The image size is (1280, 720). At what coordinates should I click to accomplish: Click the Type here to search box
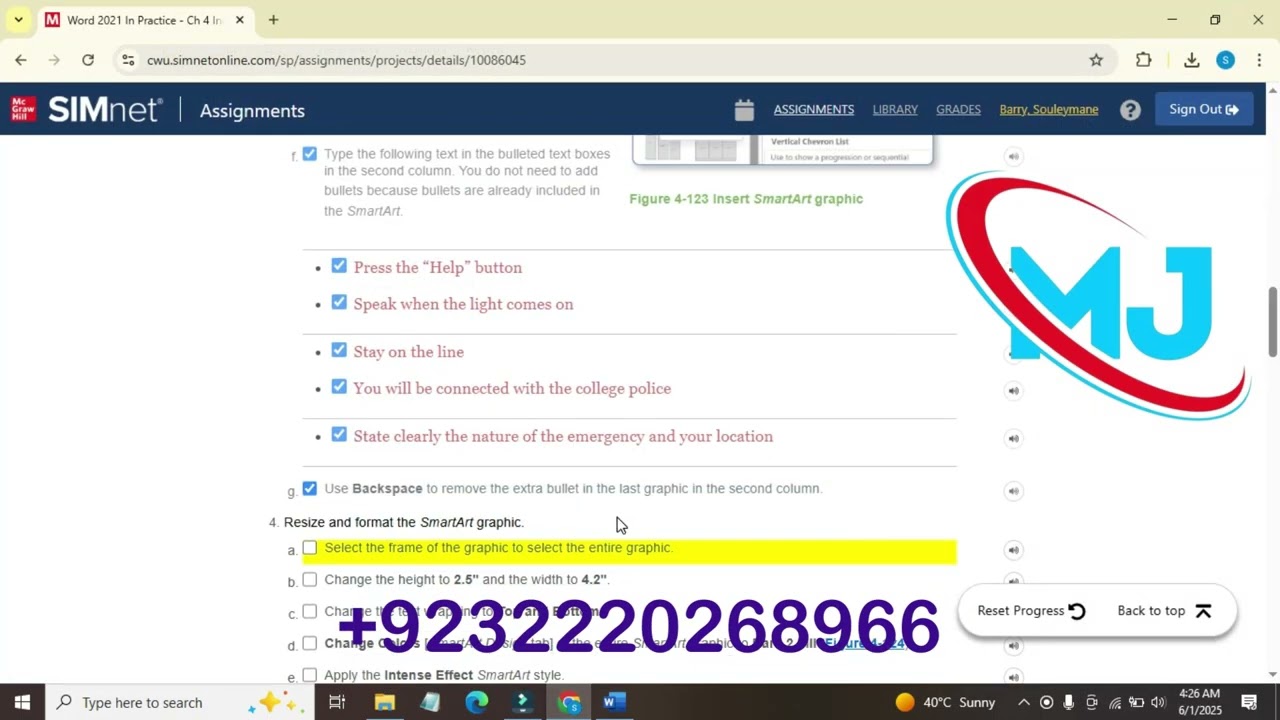click(179, 702)
